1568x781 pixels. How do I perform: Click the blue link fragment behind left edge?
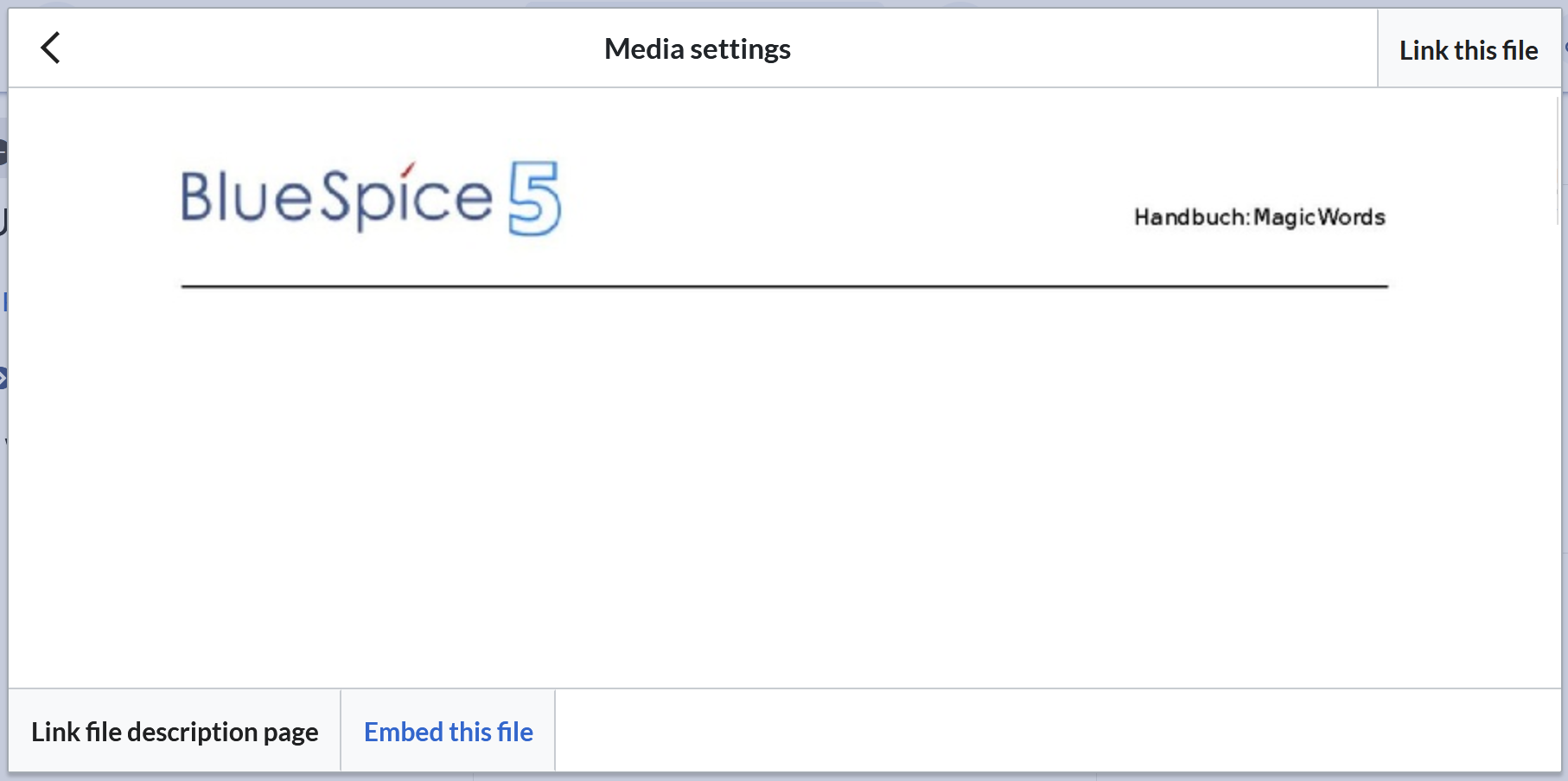pyautogui.click(x=4, y=302)
